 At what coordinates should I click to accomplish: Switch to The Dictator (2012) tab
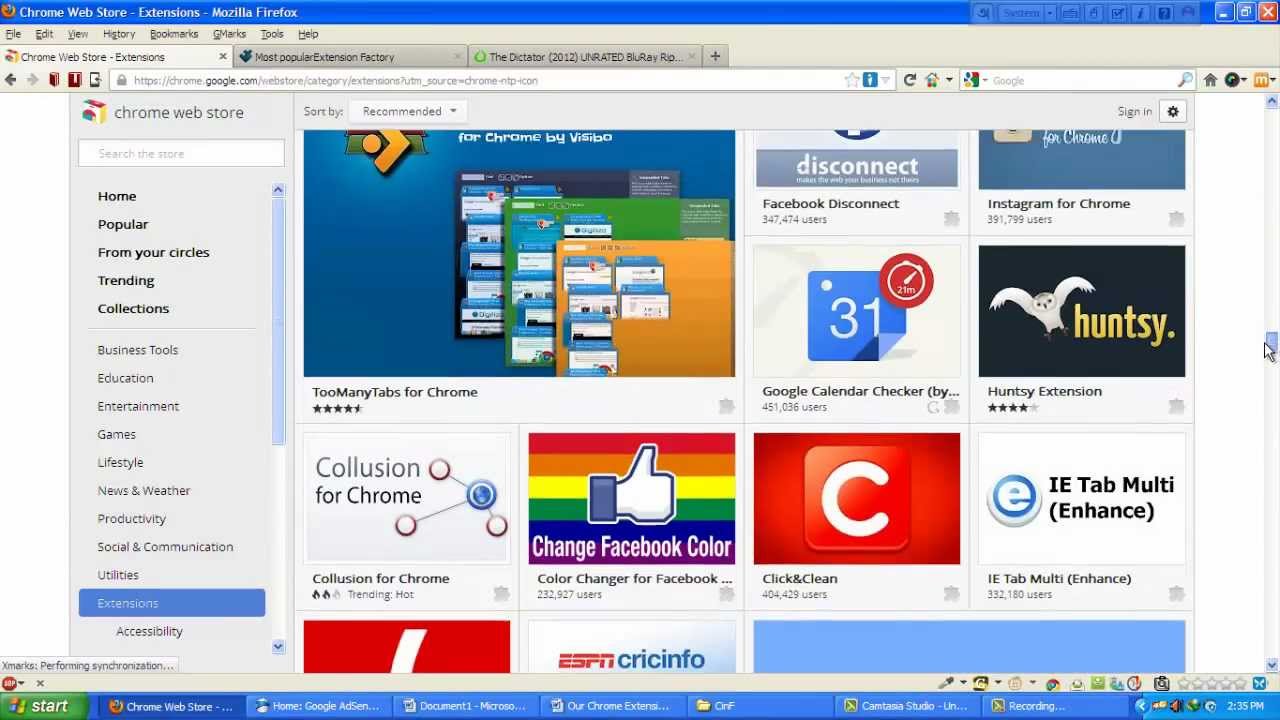pos(585,57)
